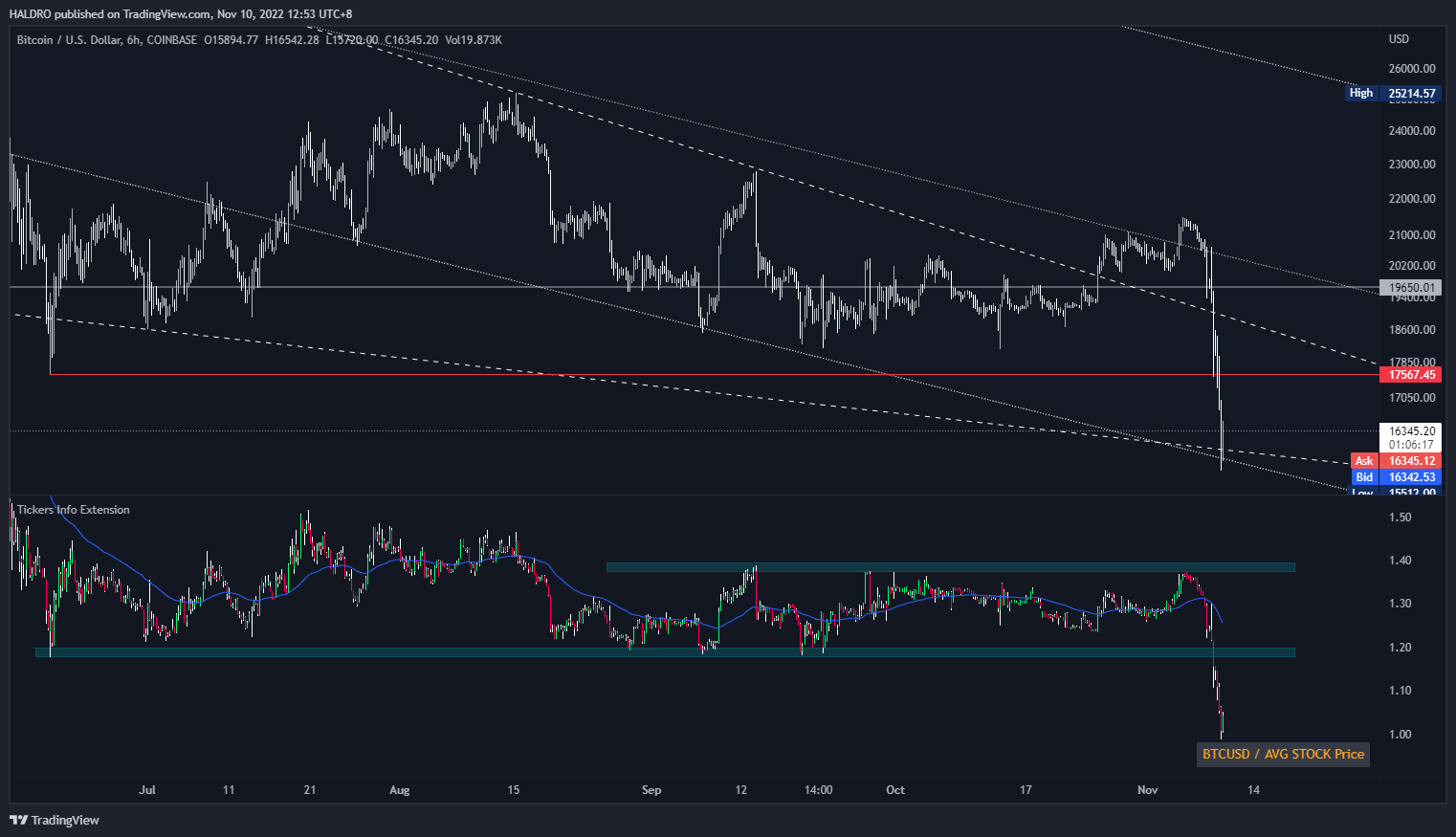Click the high value H16542.28
Screen dimensions: 1456x837
pos(292,40)
